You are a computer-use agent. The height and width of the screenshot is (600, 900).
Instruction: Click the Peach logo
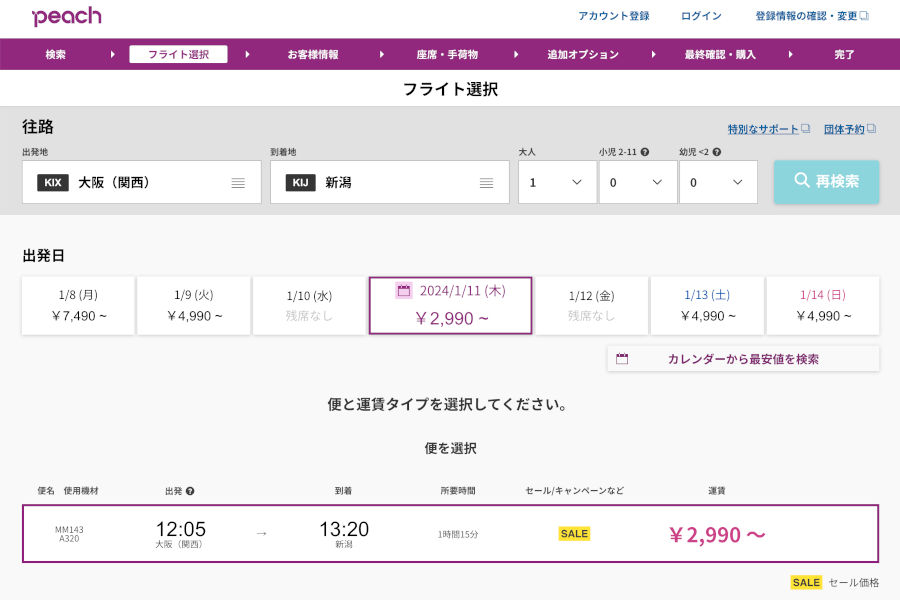[x=66, y=17]
